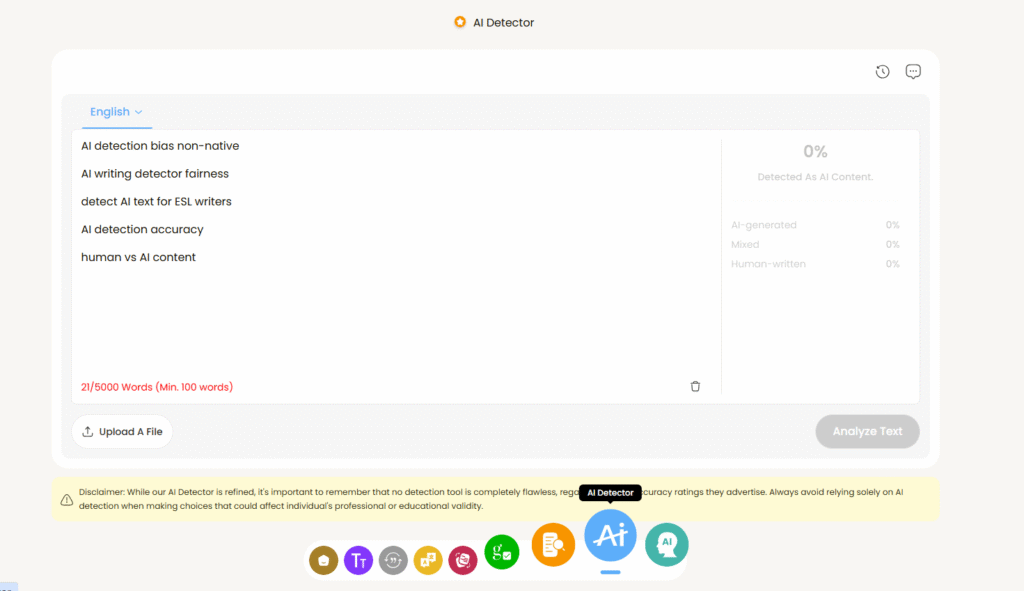This screenshot has width=1024, height=591.
Task: Click the line 'human vs AI content'
Action: pyautogui.click(x=138, y=257)
